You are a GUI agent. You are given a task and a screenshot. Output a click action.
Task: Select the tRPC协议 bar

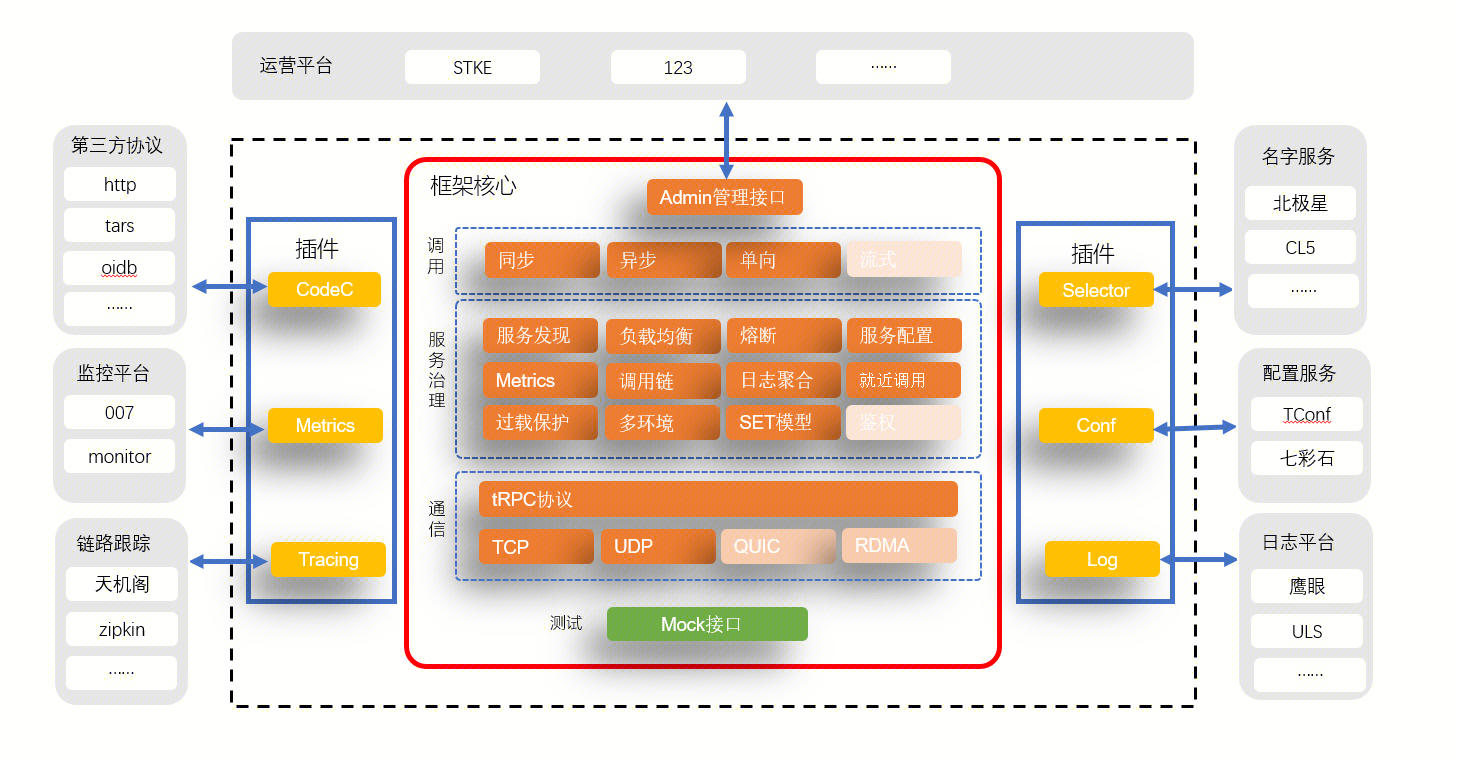718,499
